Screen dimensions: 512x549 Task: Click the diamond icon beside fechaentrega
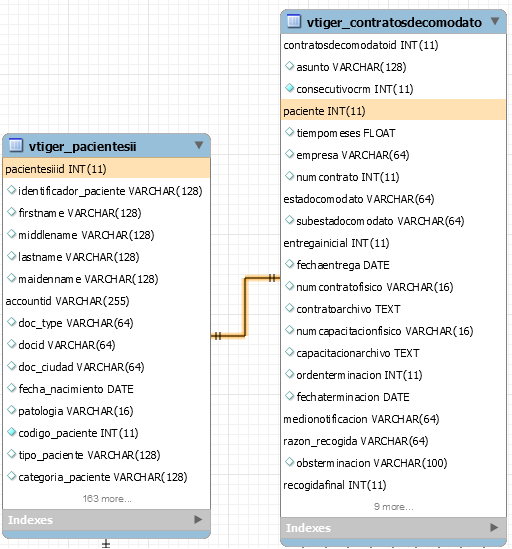[289, 264]
